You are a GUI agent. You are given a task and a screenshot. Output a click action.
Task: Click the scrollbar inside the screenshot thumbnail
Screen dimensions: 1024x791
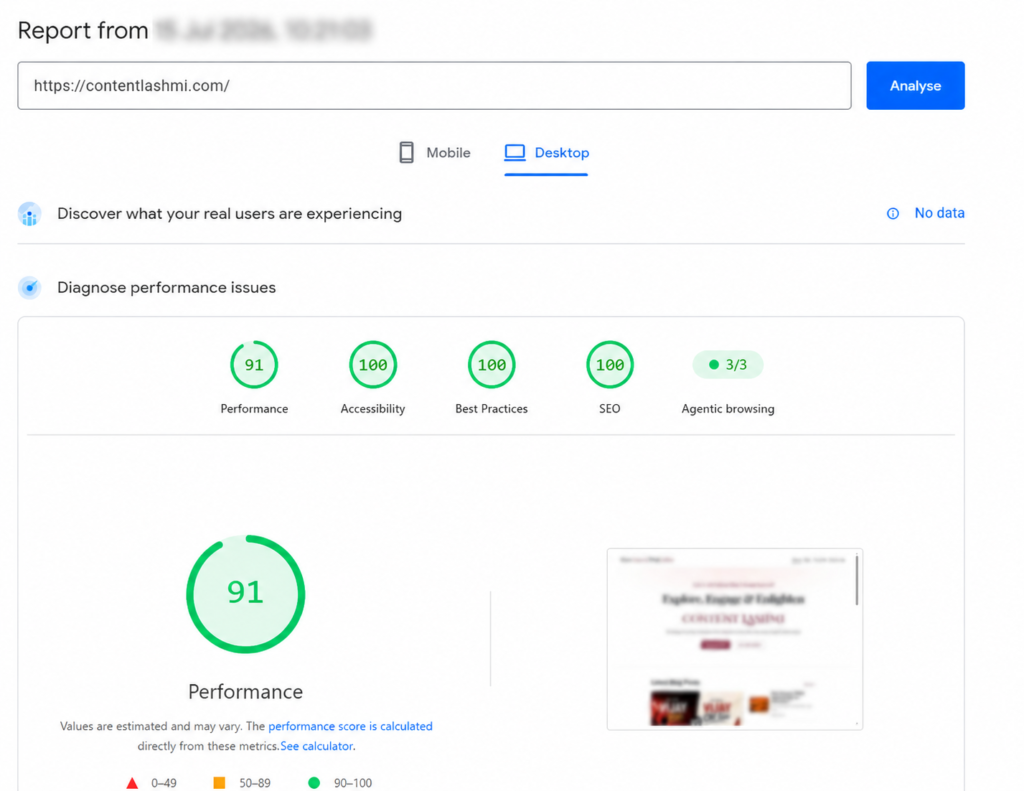(857, 580)
